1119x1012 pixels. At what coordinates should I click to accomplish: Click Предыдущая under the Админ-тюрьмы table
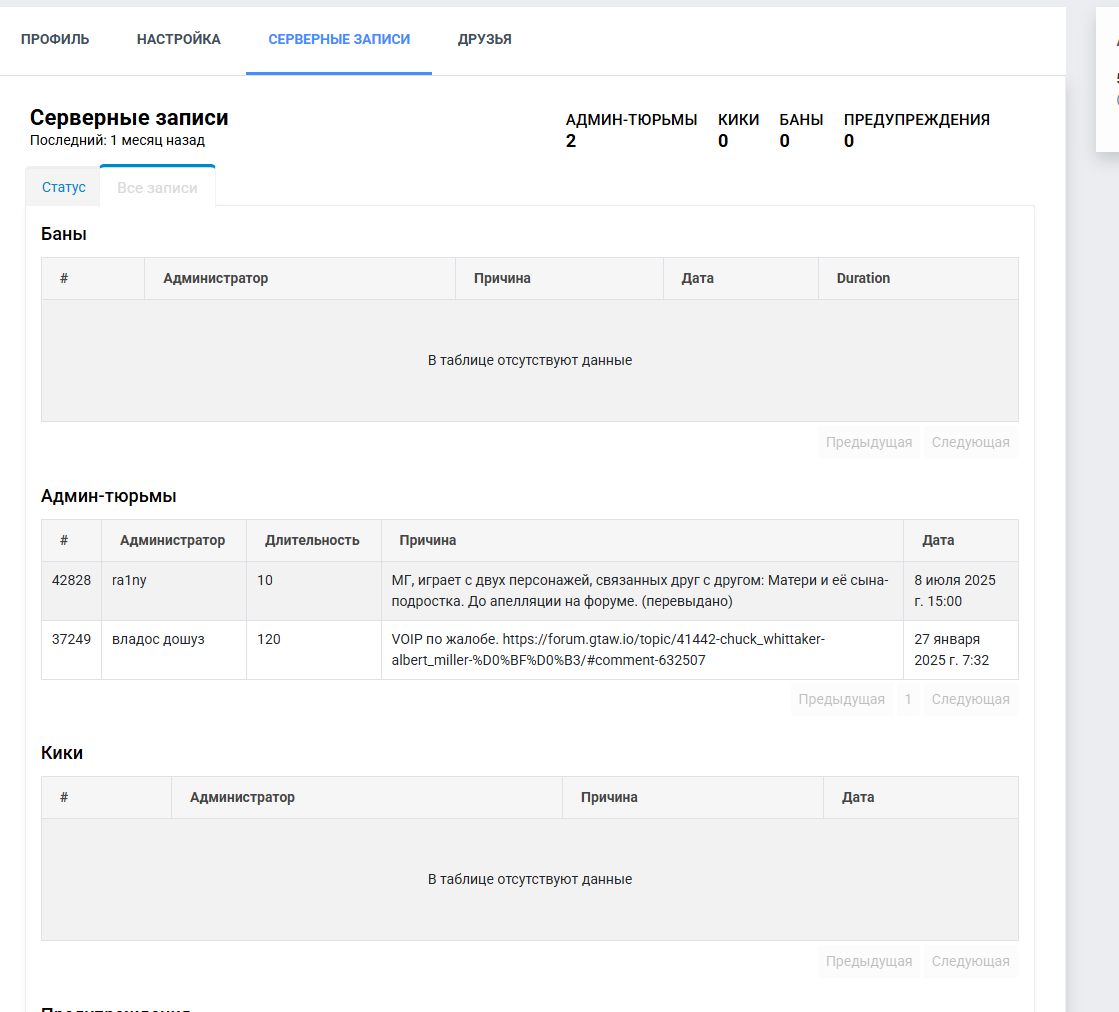pyautogui.click(x=841, y=699)
